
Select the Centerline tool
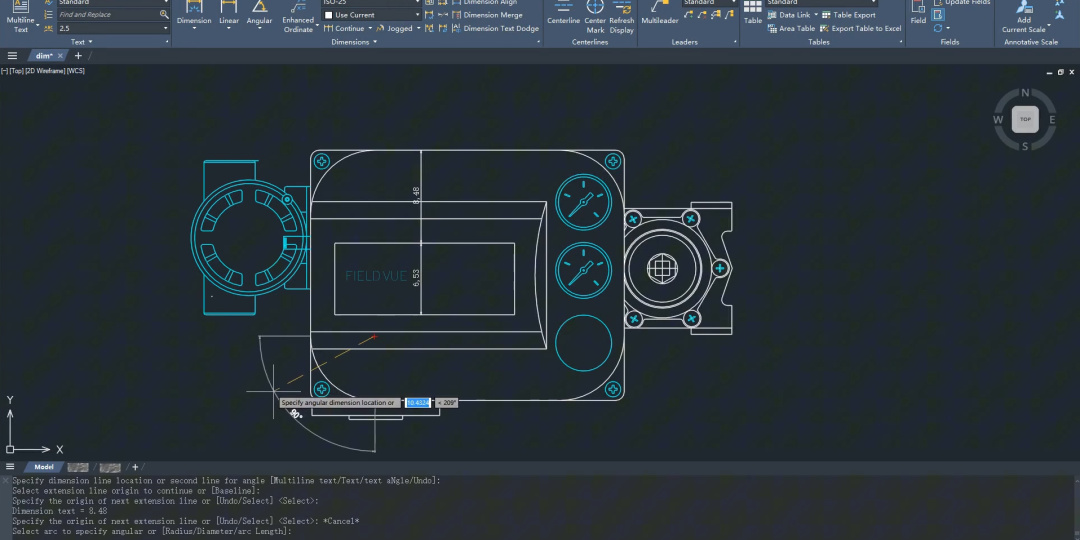[563, 14]
